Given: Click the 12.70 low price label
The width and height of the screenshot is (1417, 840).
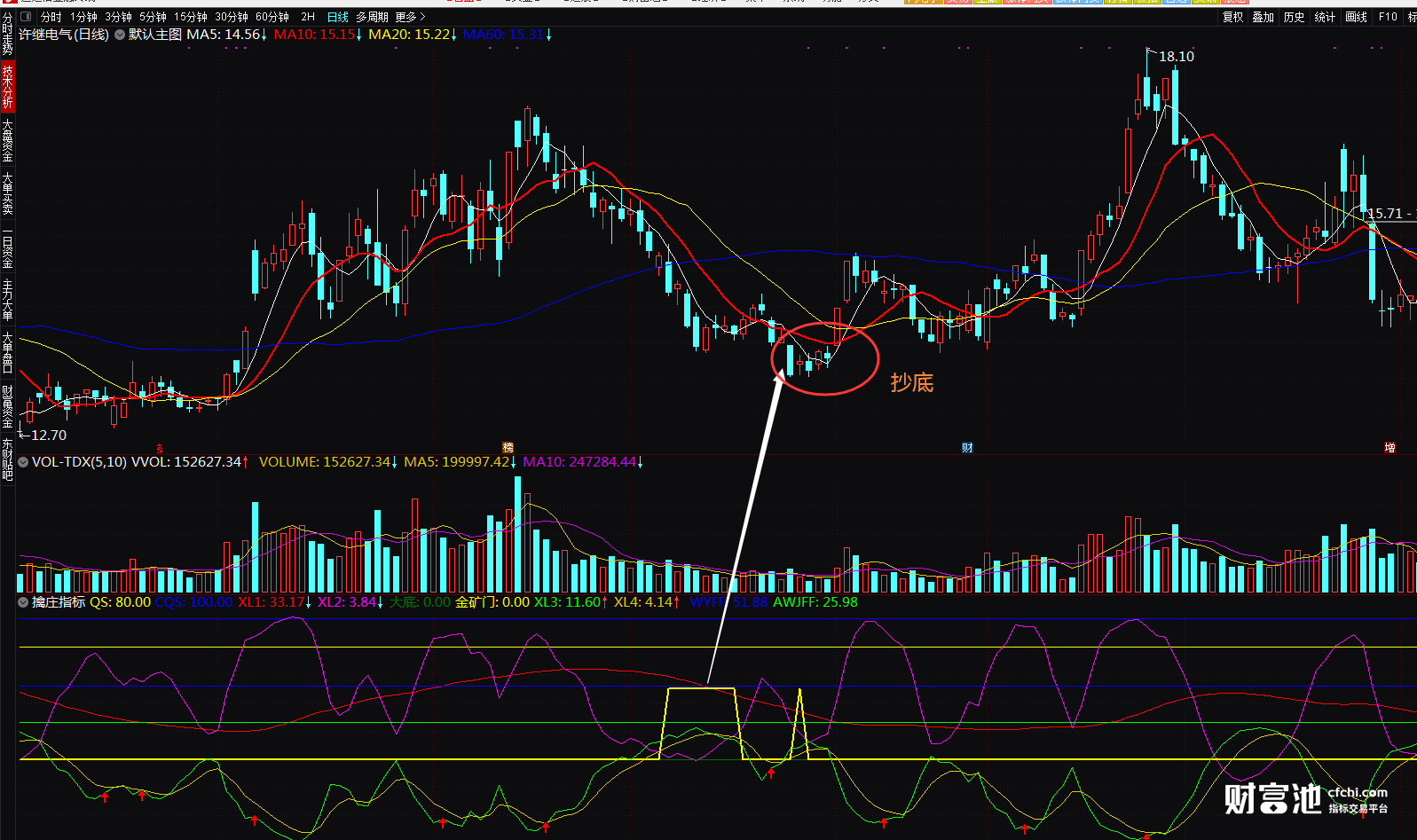Looking at the screenshot, I should [x=49, y=436].
